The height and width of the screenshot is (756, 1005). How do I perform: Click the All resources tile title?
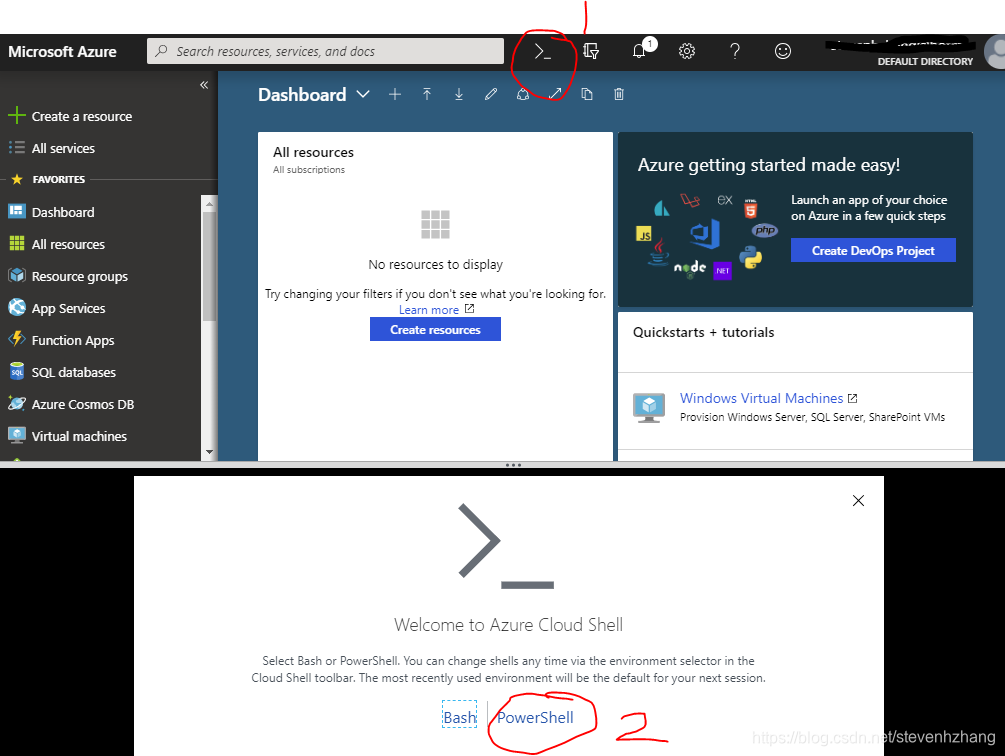[x=313, y=152]
